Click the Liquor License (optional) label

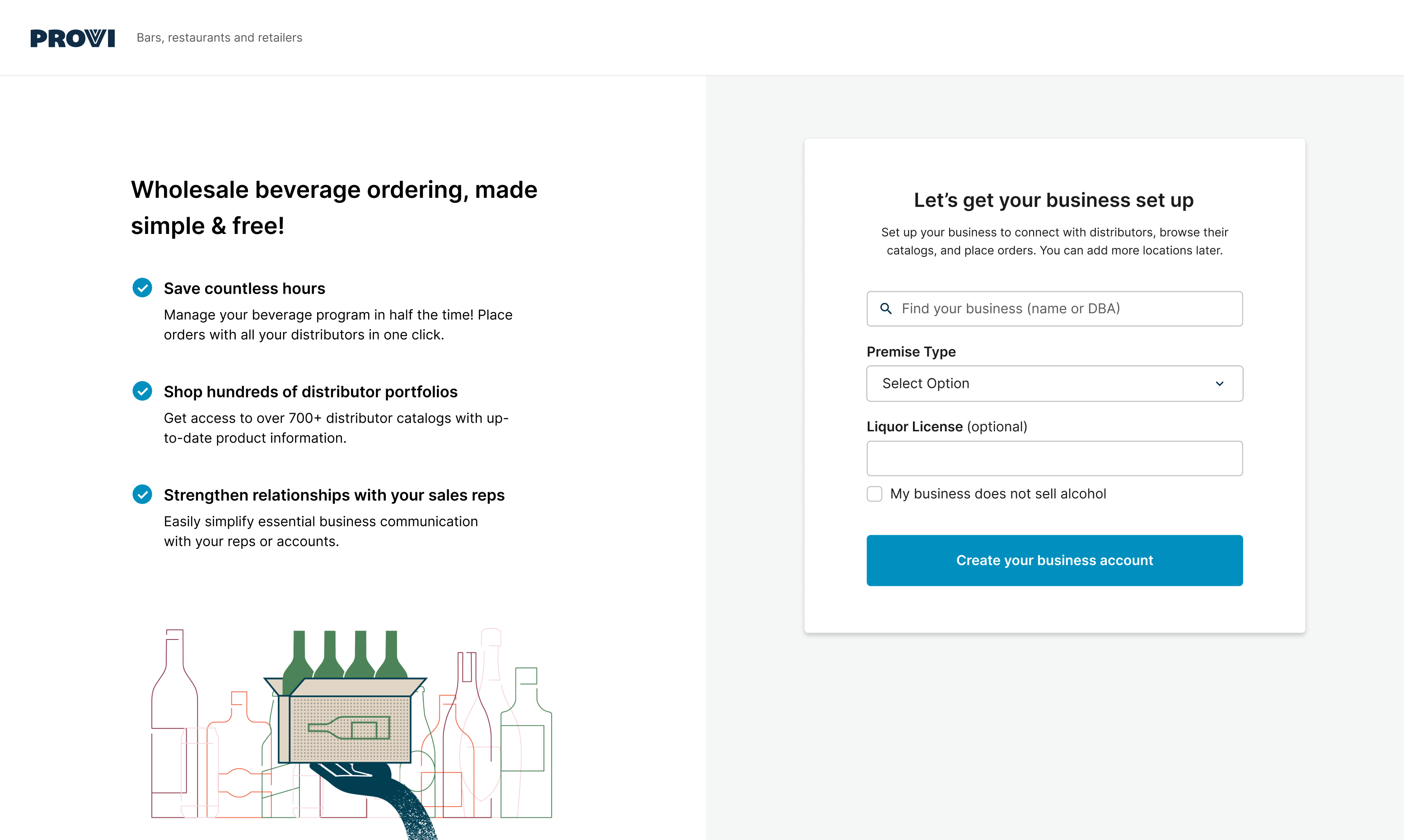(946, 427)
